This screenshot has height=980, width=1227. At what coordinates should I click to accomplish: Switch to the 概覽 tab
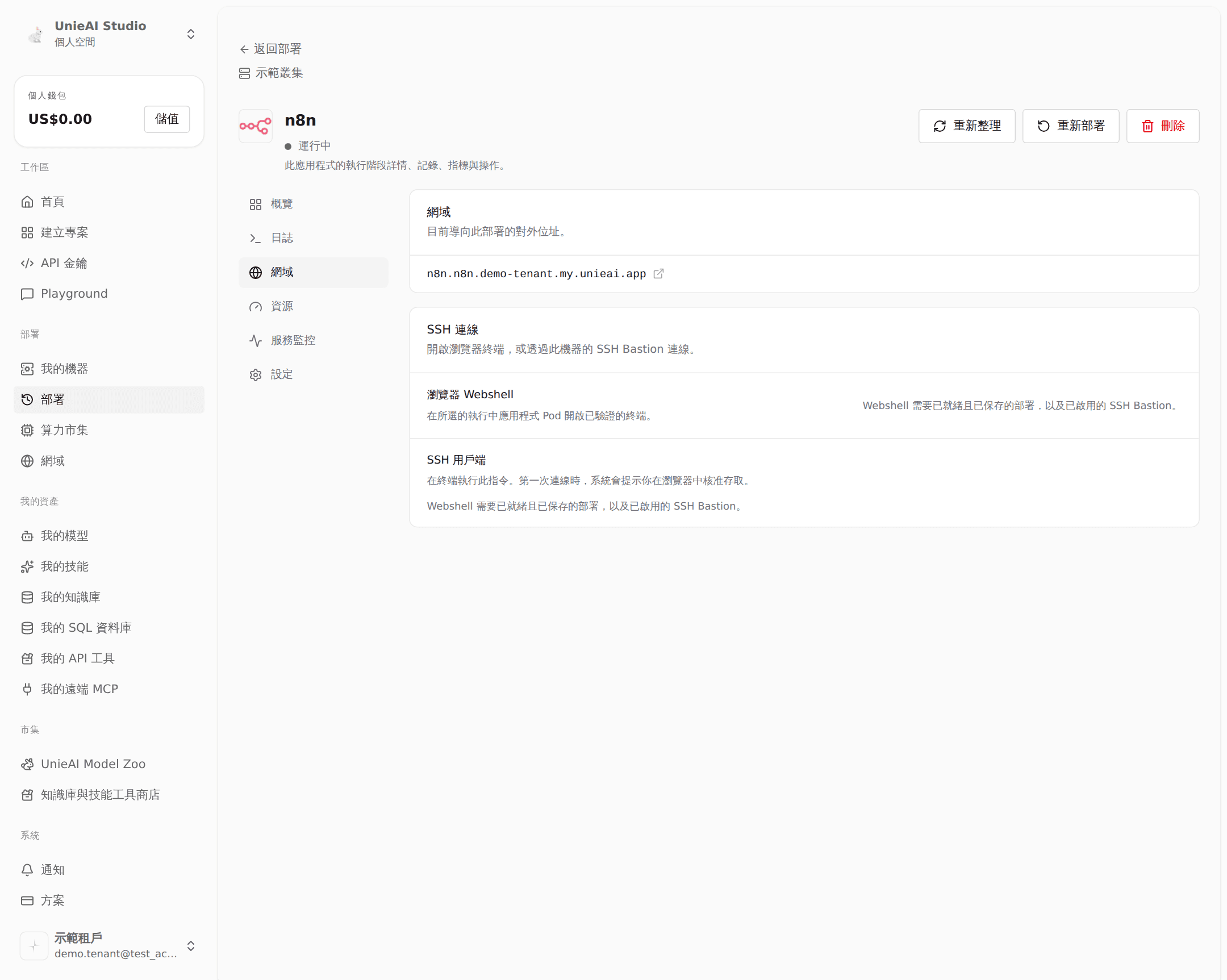[x=314, y=205]
